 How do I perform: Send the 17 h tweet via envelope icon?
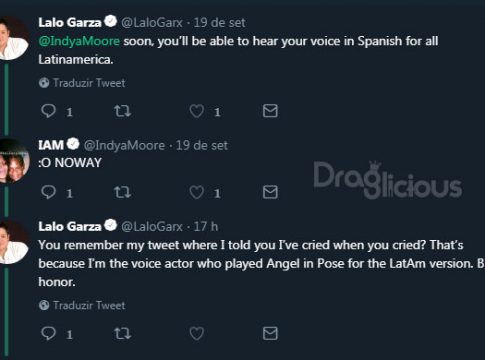(270, 333)
